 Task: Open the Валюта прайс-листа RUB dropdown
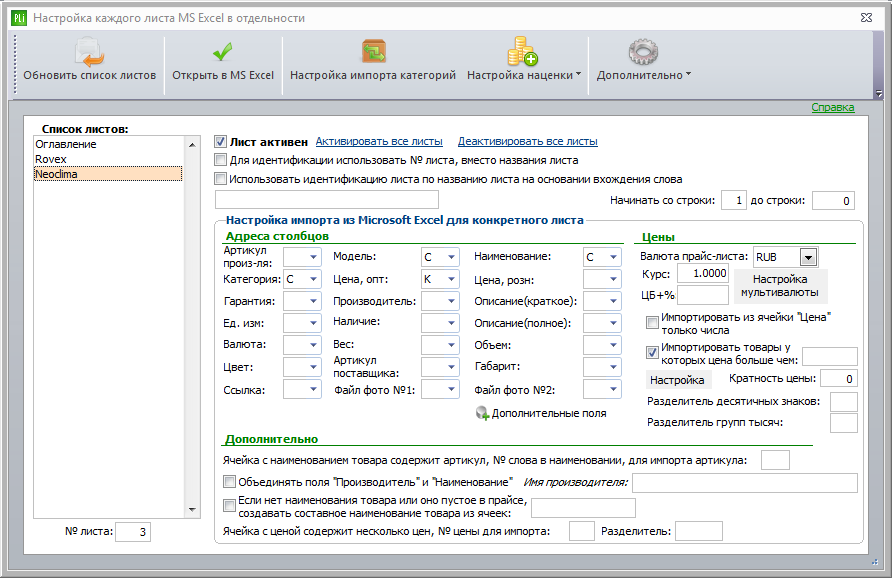[808, 257]
